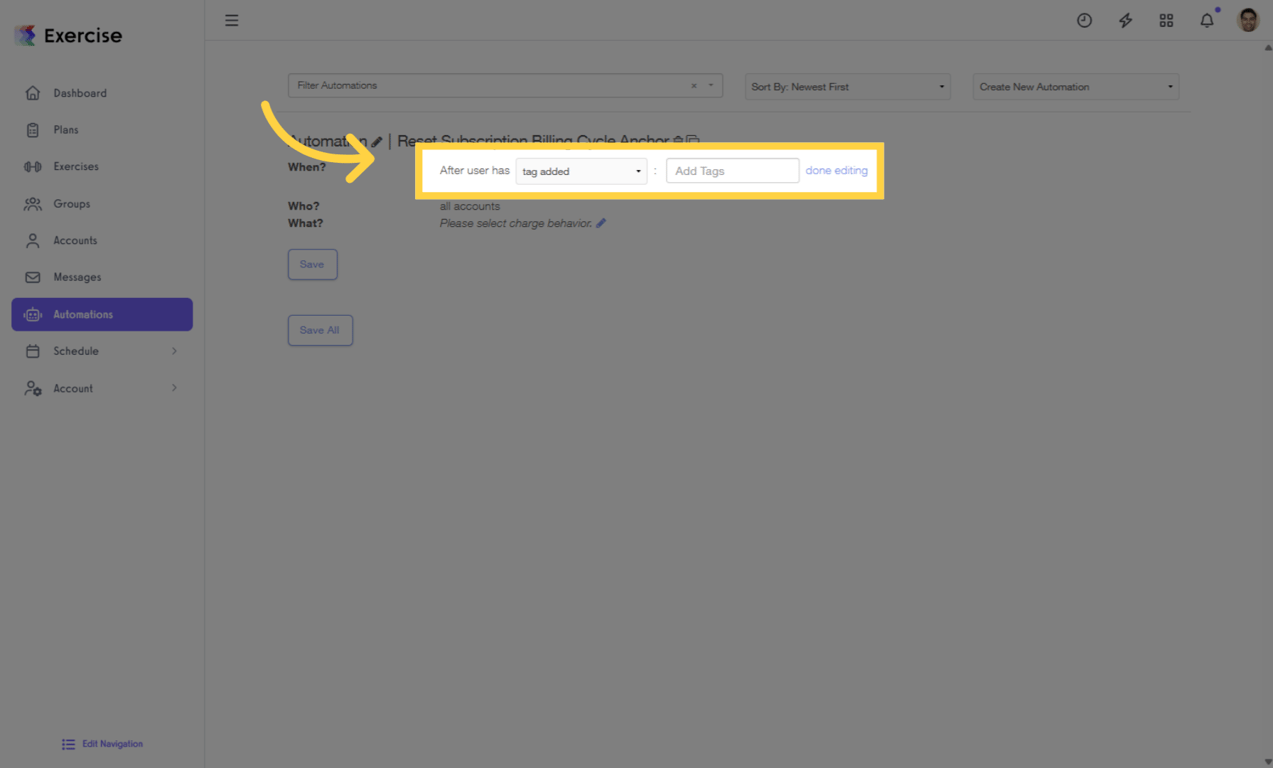Expand the Schedule submenu chevron
The image size is (1273, 768).
pos(174,351)
